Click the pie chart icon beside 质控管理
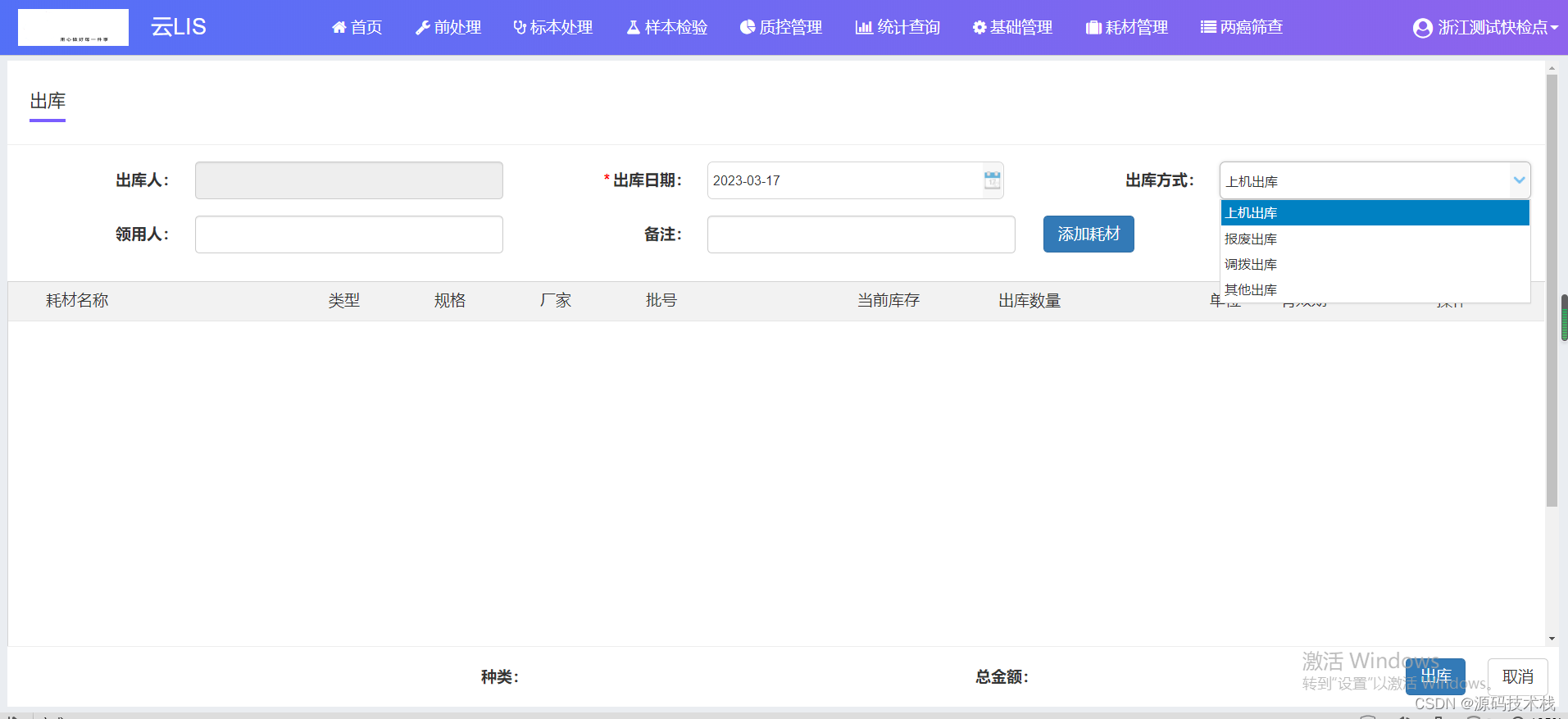Image resolution: width=1568 pixels, height=719 pixels. coord(748,28)
